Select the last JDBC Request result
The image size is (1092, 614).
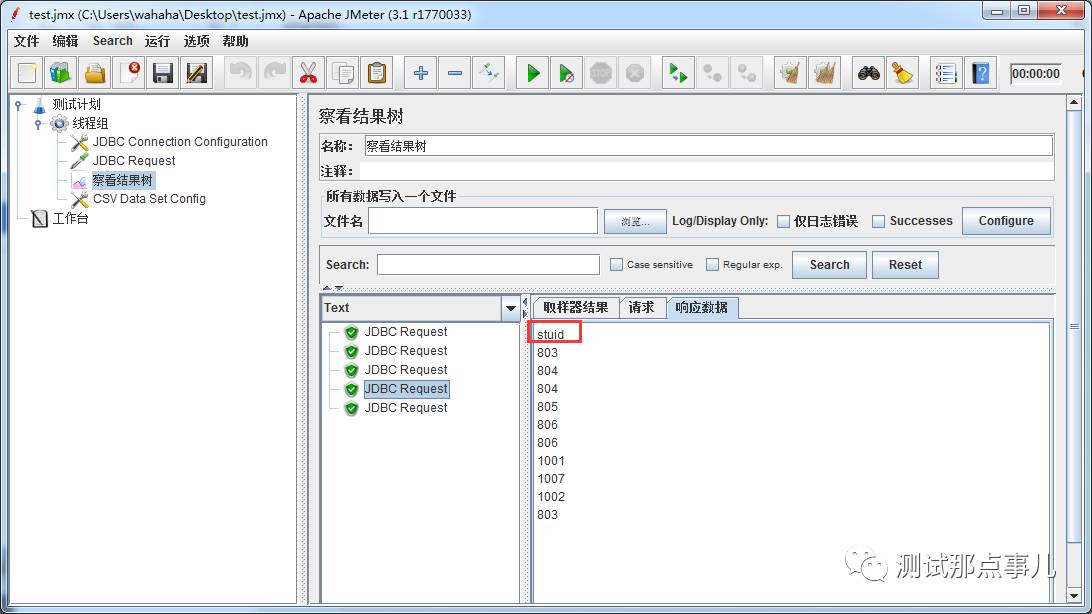click(406, 408)
